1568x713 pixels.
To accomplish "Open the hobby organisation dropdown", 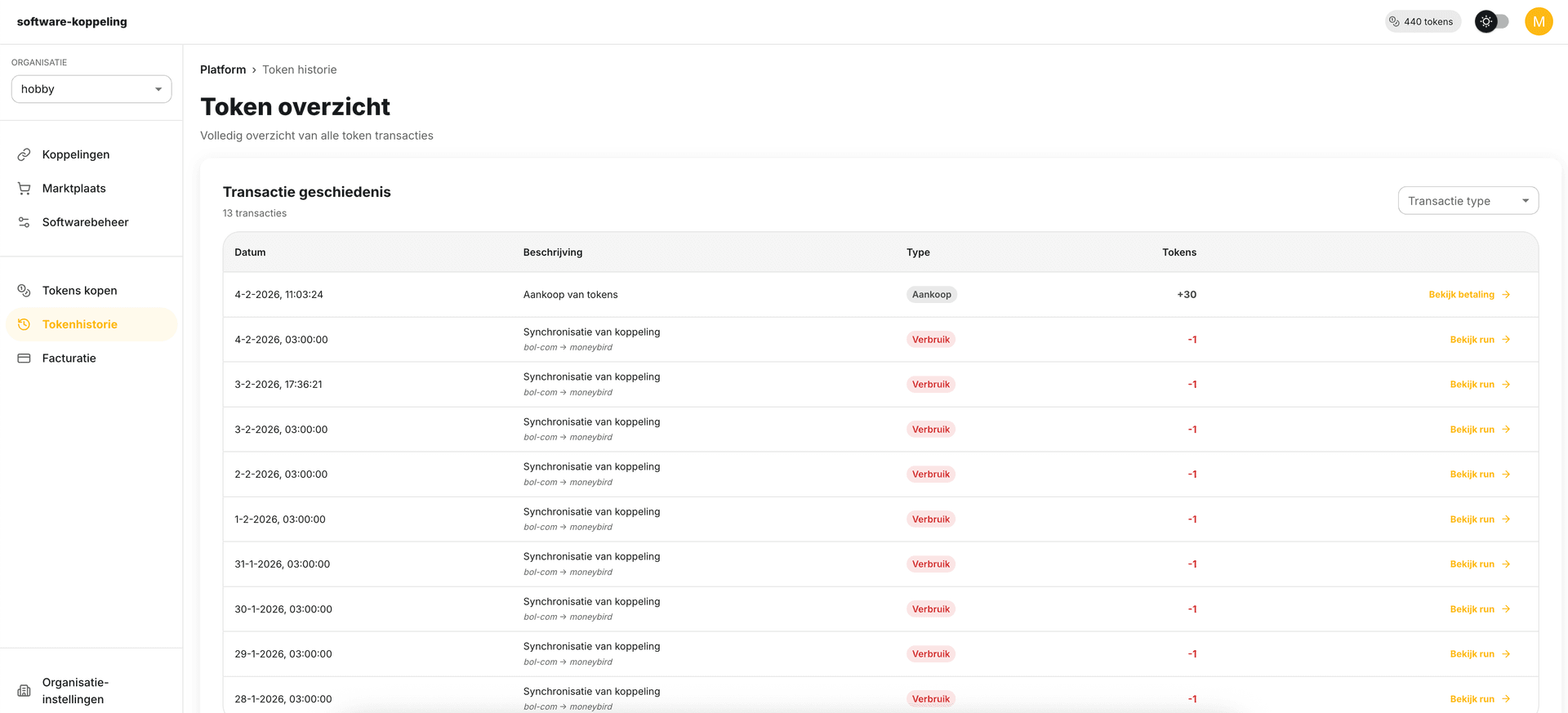I will click(x=91, y=89).
